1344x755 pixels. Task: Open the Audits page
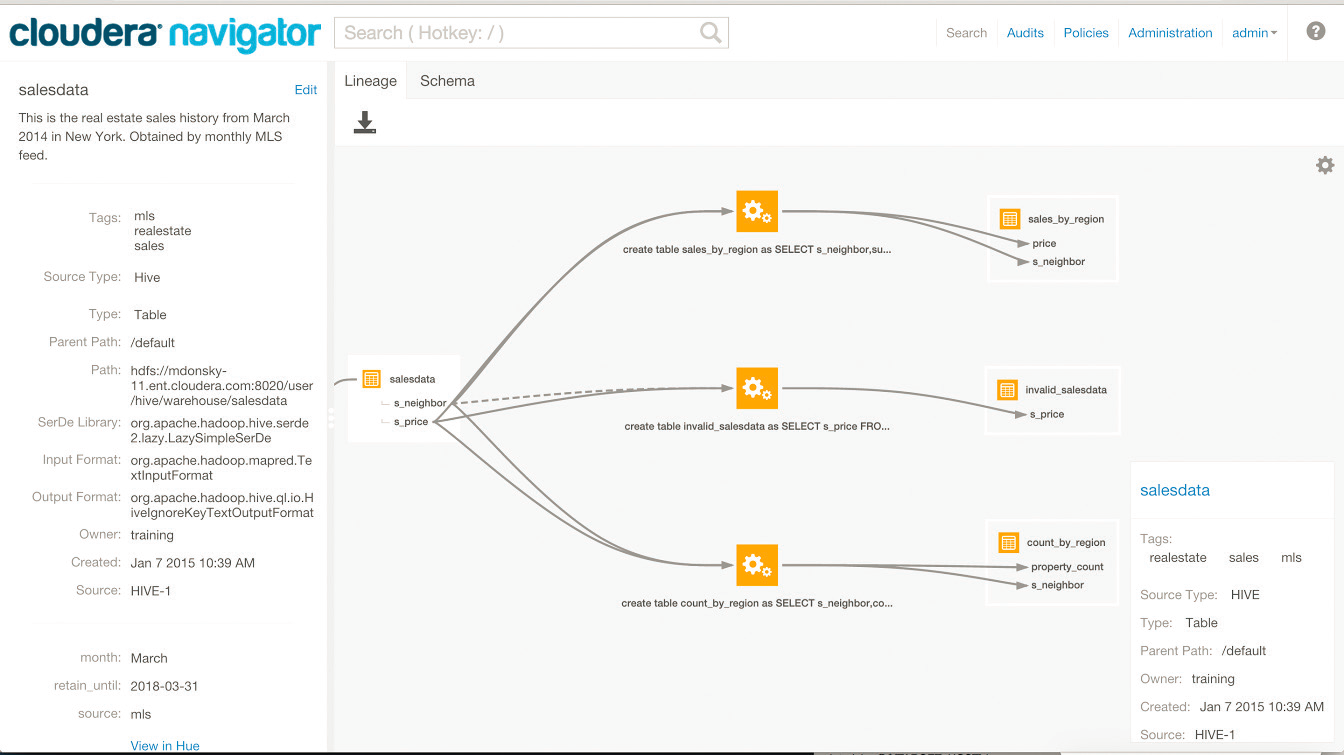(1025, 33)
